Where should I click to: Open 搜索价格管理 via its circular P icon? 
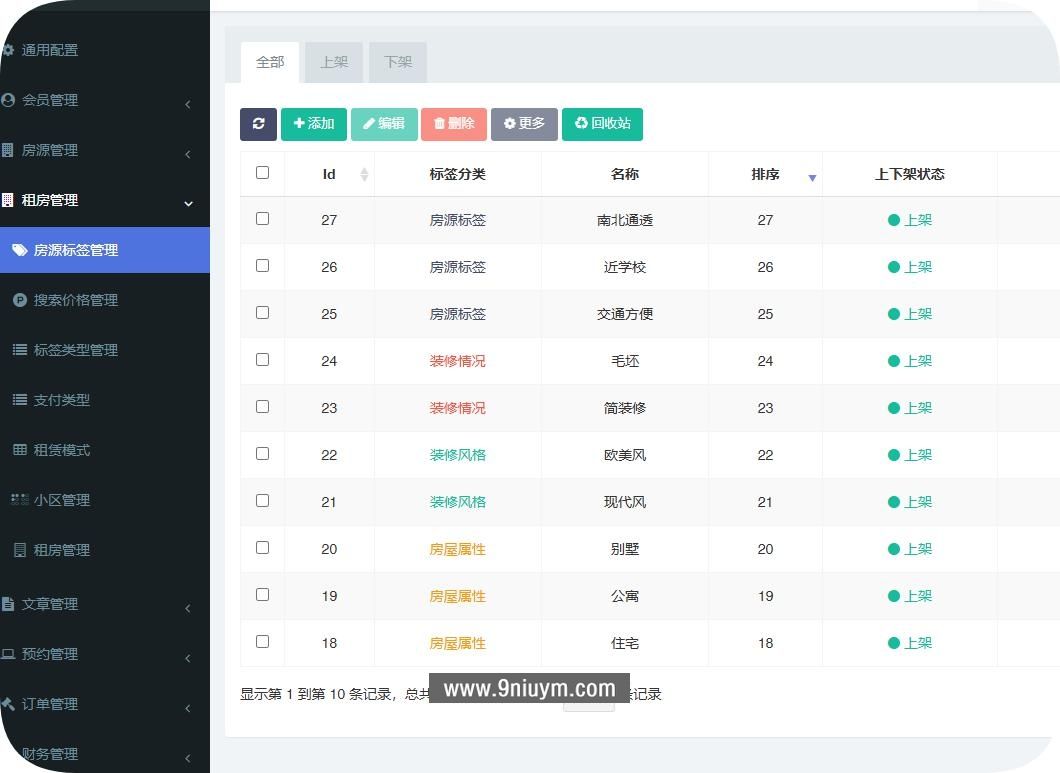click(x=22, y=300)
